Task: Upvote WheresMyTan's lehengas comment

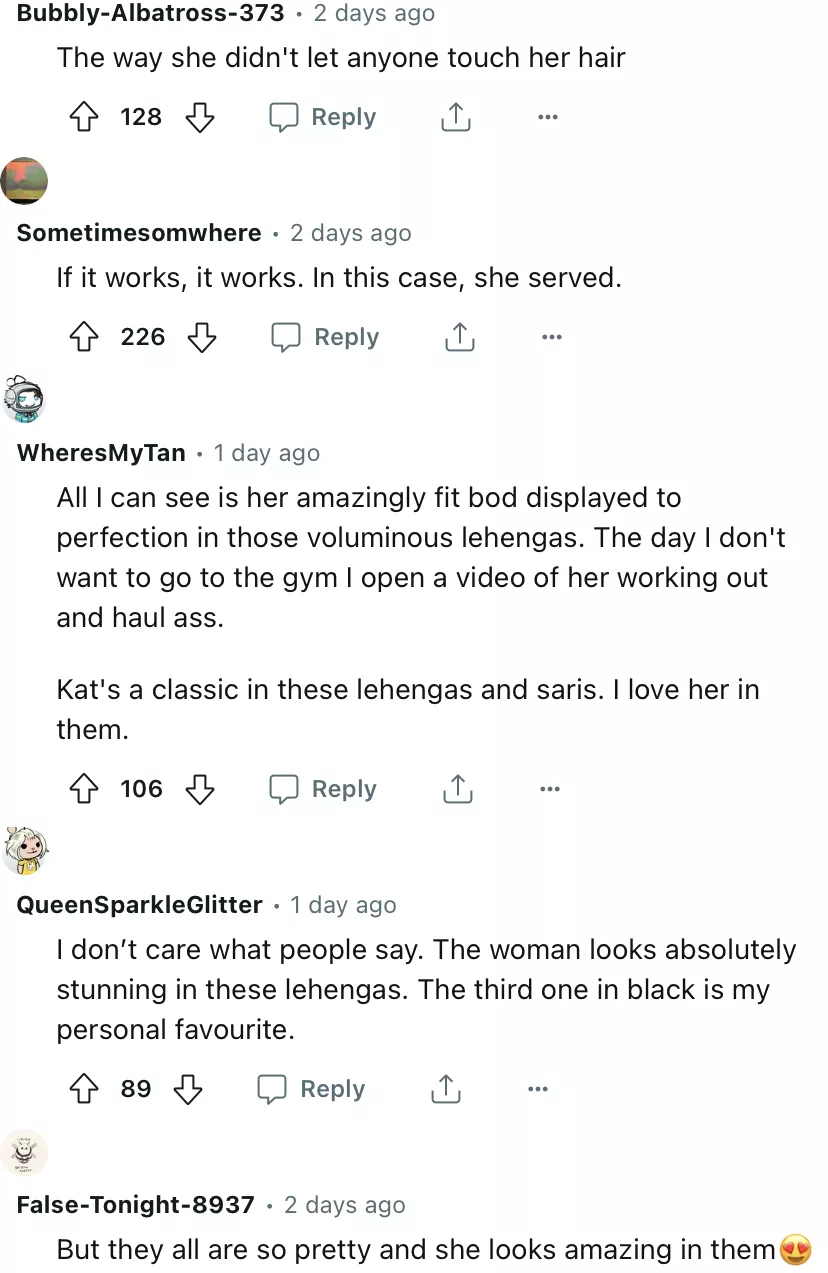Action: [x=84, y=790]
